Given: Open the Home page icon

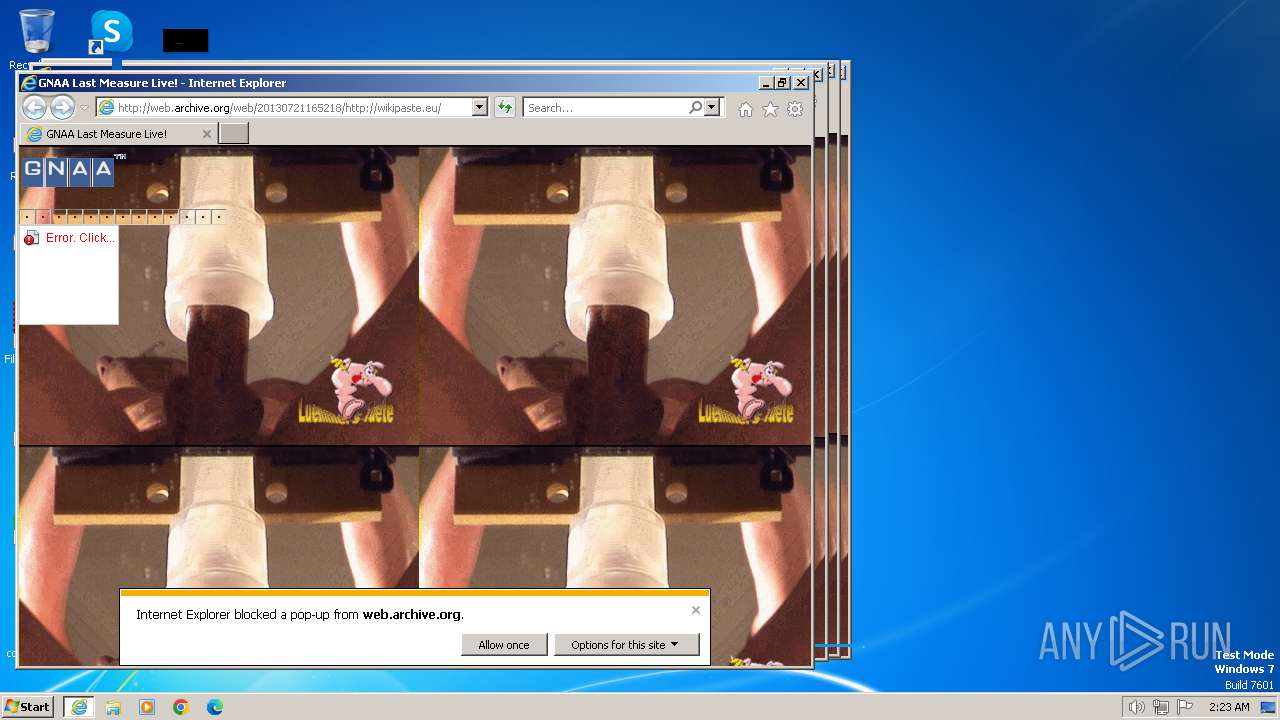Looking at the screenshot, I should tap(745, 109).
